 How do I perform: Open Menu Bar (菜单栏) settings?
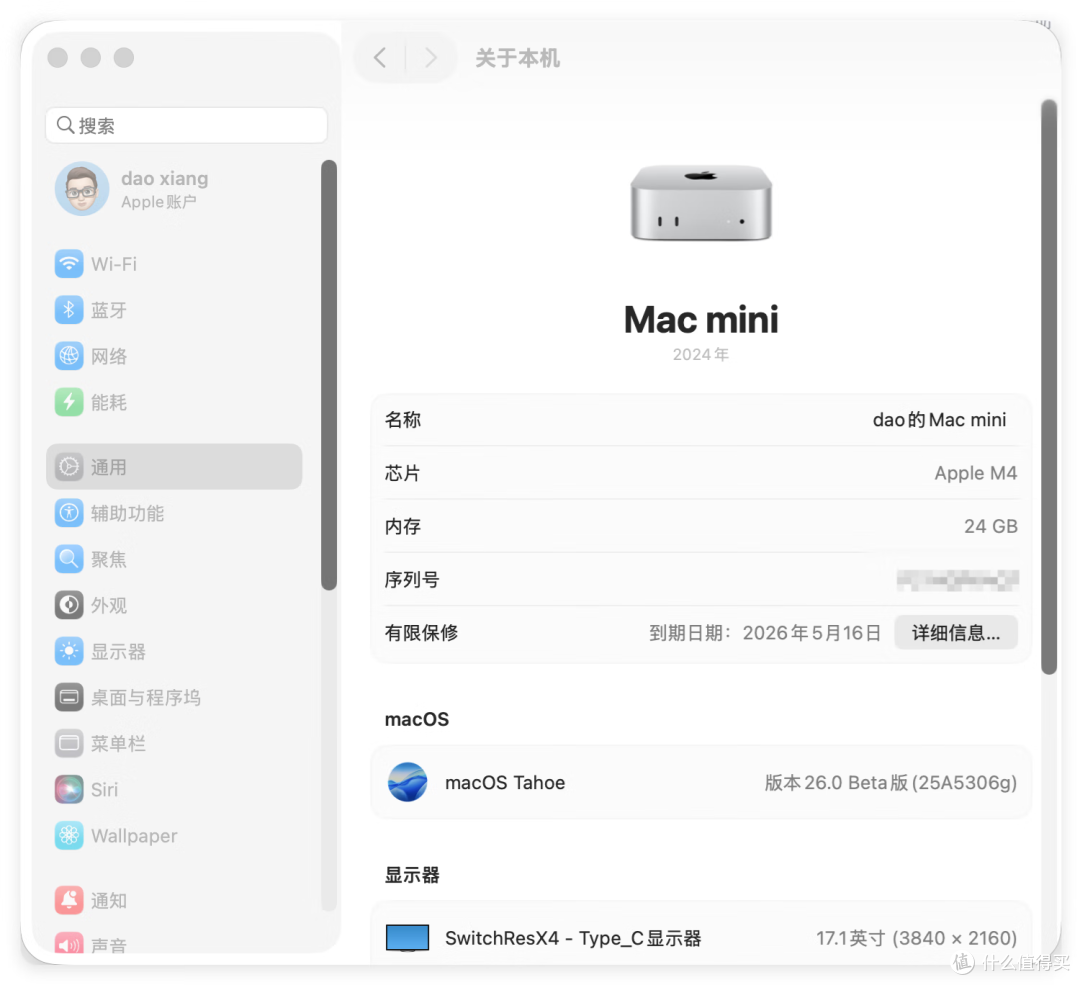pyautogui.click(x=118, y=743)
